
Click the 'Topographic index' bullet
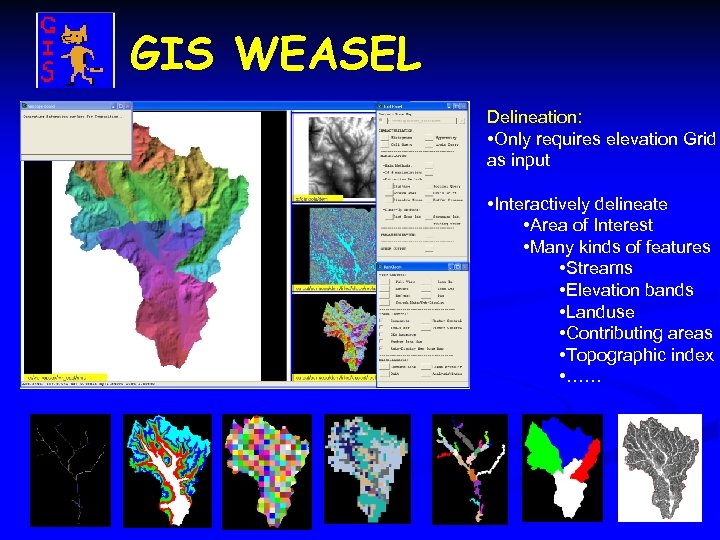637,355
